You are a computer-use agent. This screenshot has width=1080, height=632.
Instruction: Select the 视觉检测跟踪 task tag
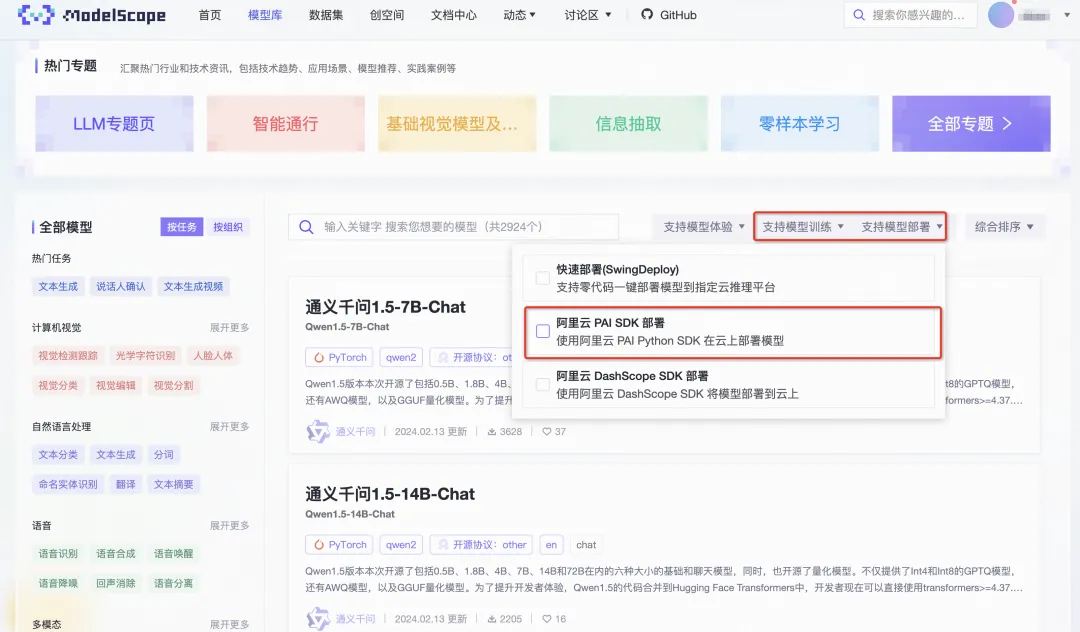click(68, 355)
